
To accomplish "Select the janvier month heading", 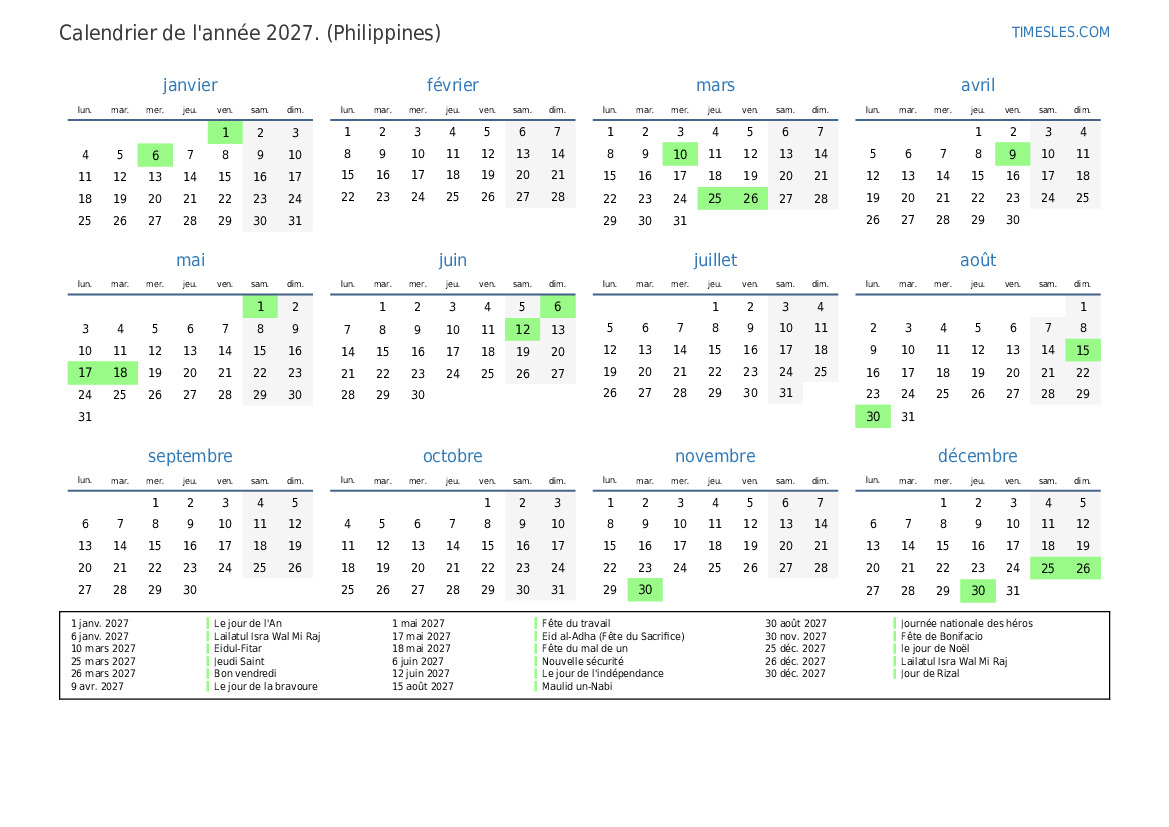I will pos(190,85).
